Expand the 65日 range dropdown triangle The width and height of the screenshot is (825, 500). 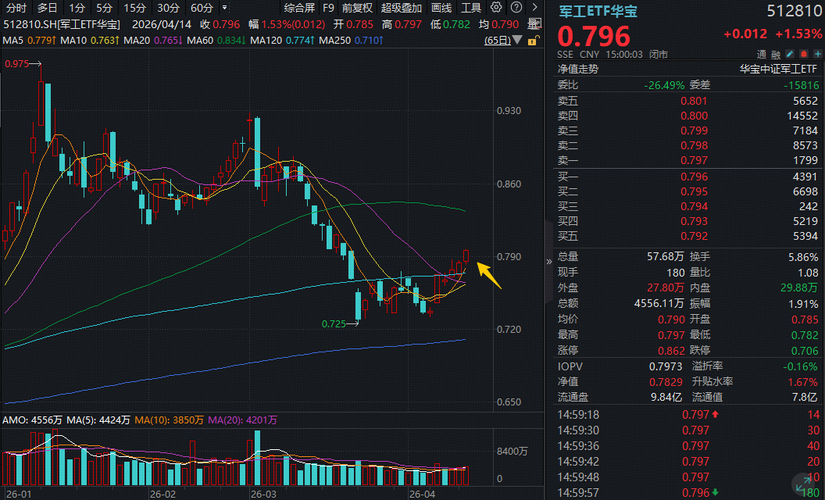coord(517,40)
